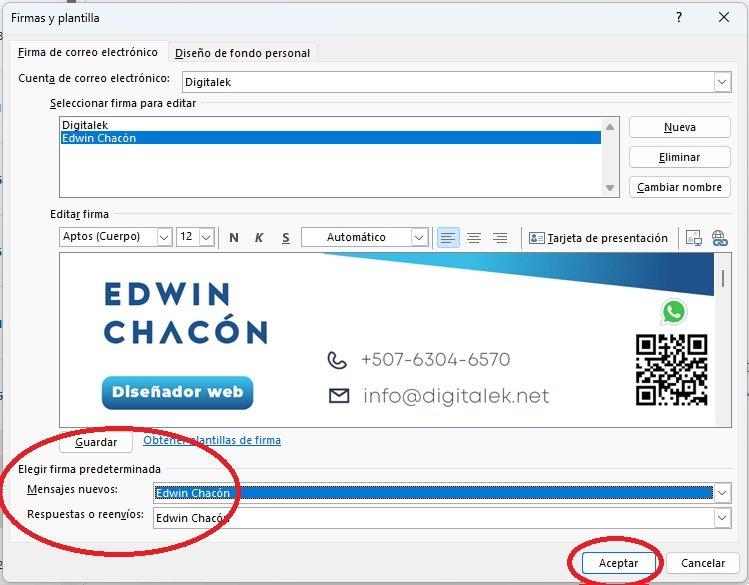The image size is (749, 585).
Task: Expand the Respuestas o reenvíos dropdown
Action: [722, 518]
